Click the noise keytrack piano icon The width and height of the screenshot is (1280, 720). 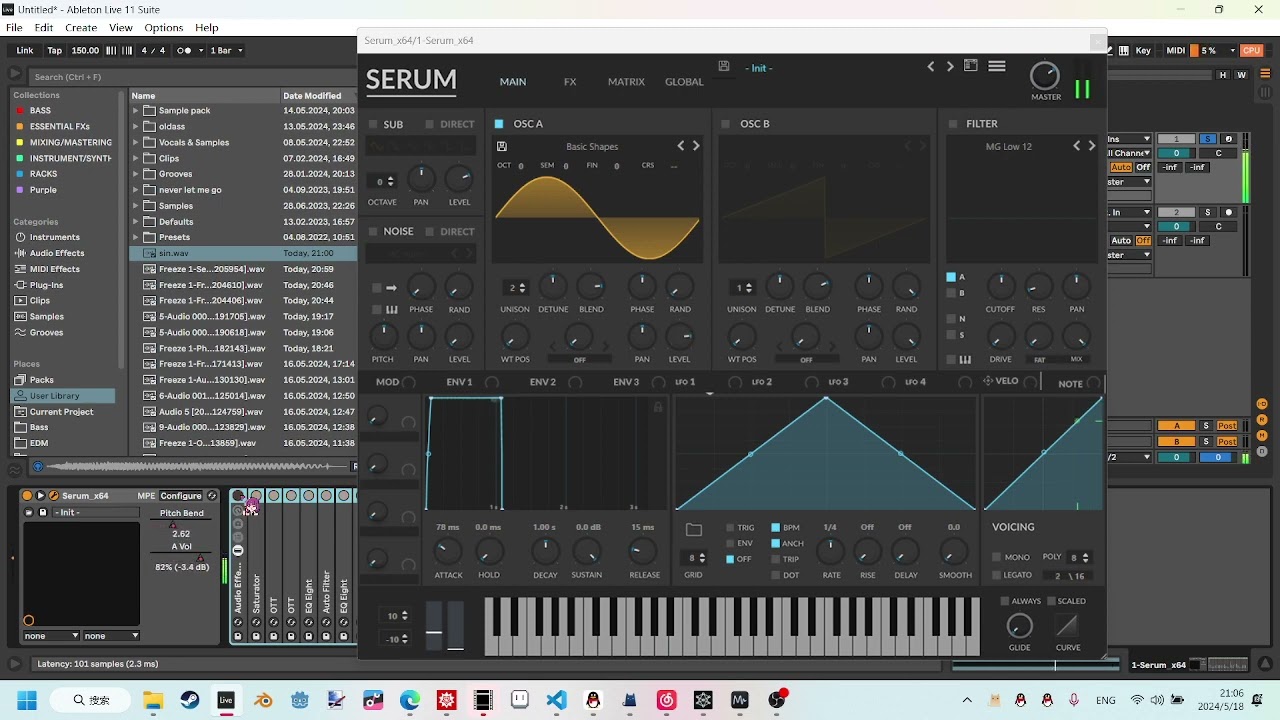tap(391, 309)
